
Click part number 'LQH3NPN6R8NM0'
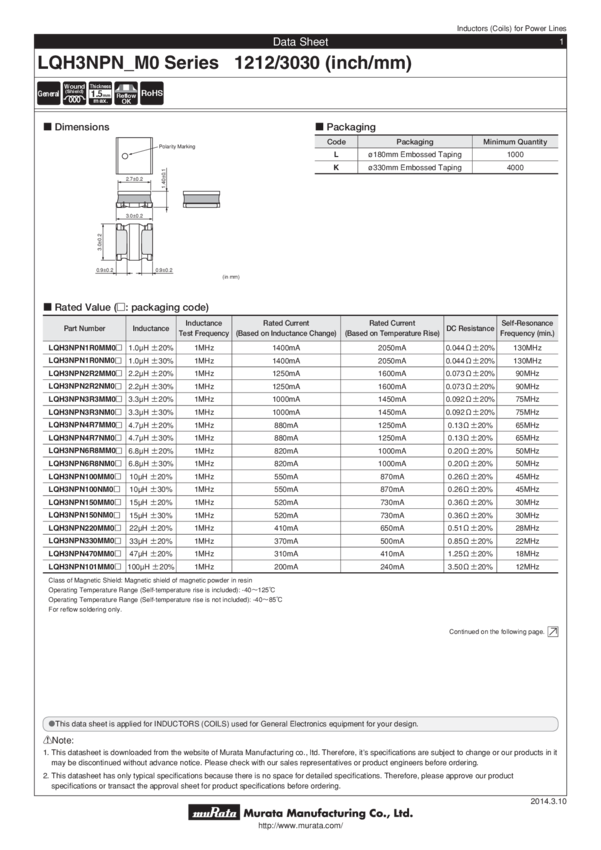pyautogui.click(x=85, y=463)
